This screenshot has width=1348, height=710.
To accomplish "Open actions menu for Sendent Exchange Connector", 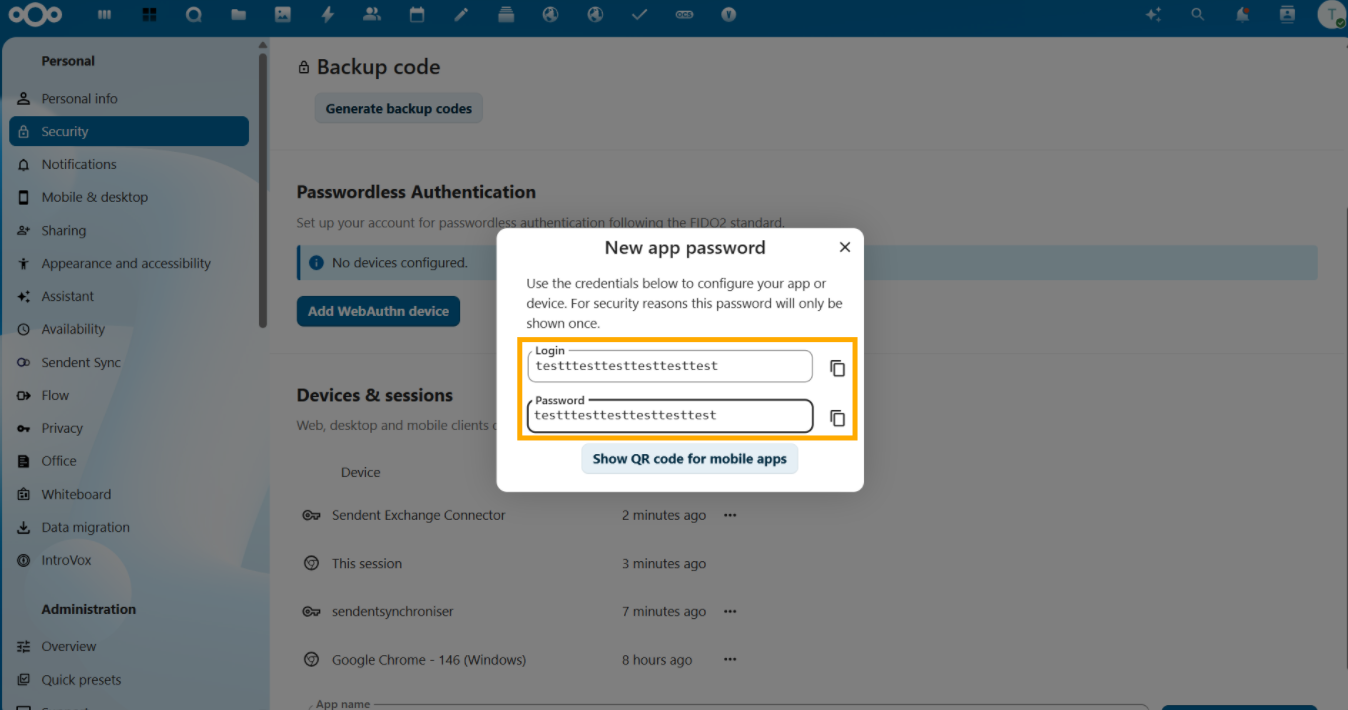I will coord(730,515).
